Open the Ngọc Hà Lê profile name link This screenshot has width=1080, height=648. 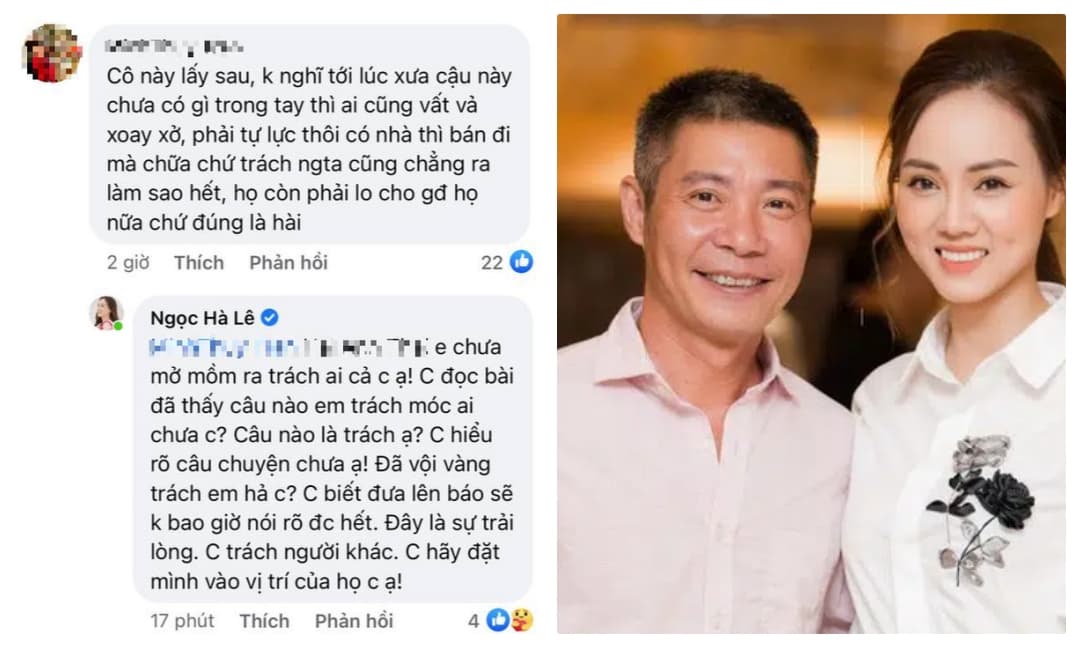(202, 318)
